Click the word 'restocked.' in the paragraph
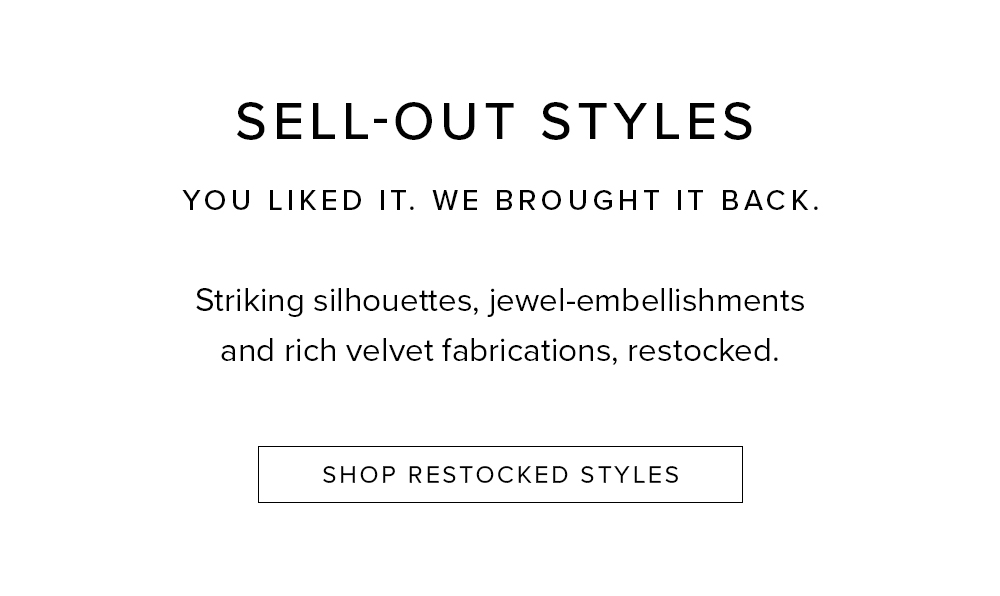1000x596 pixels. pyautogui.click(x=703, y=351)
